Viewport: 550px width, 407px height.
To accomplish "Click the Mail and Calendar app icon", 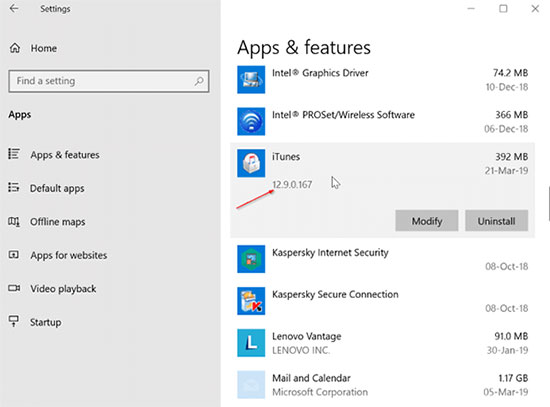I will click(x=251, y=385).
